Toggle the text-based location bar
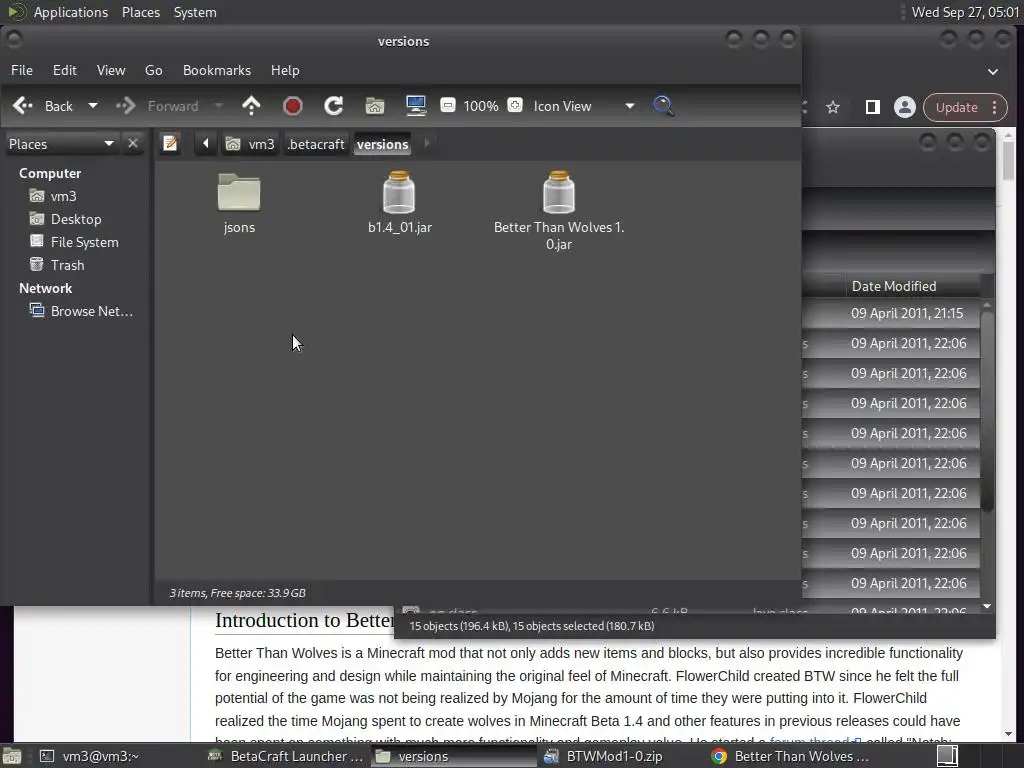Screen dimensions: 1024x768 tap(170, 143)
